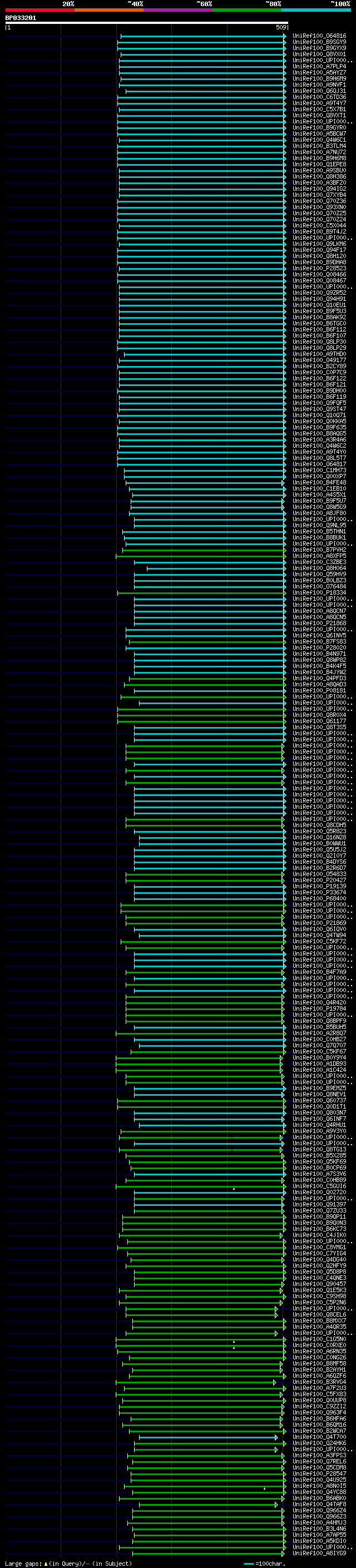
Task: Select the UniRef100_Q6QJ31 label
Action: [319, 91]
